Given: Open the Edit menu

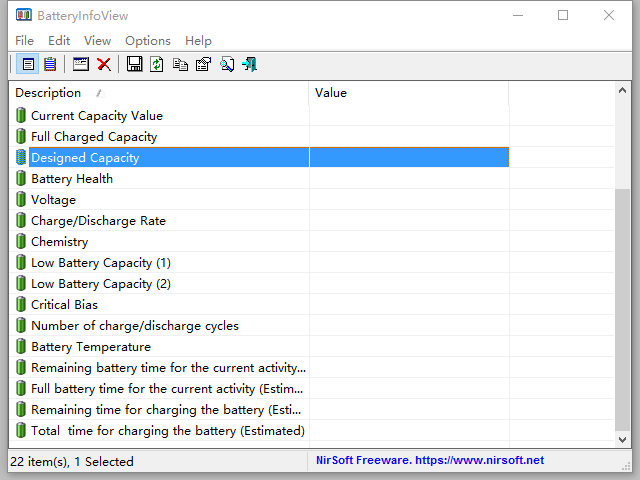Looking at the screenshot, I should pyautogui.click(x=59, y=41).
